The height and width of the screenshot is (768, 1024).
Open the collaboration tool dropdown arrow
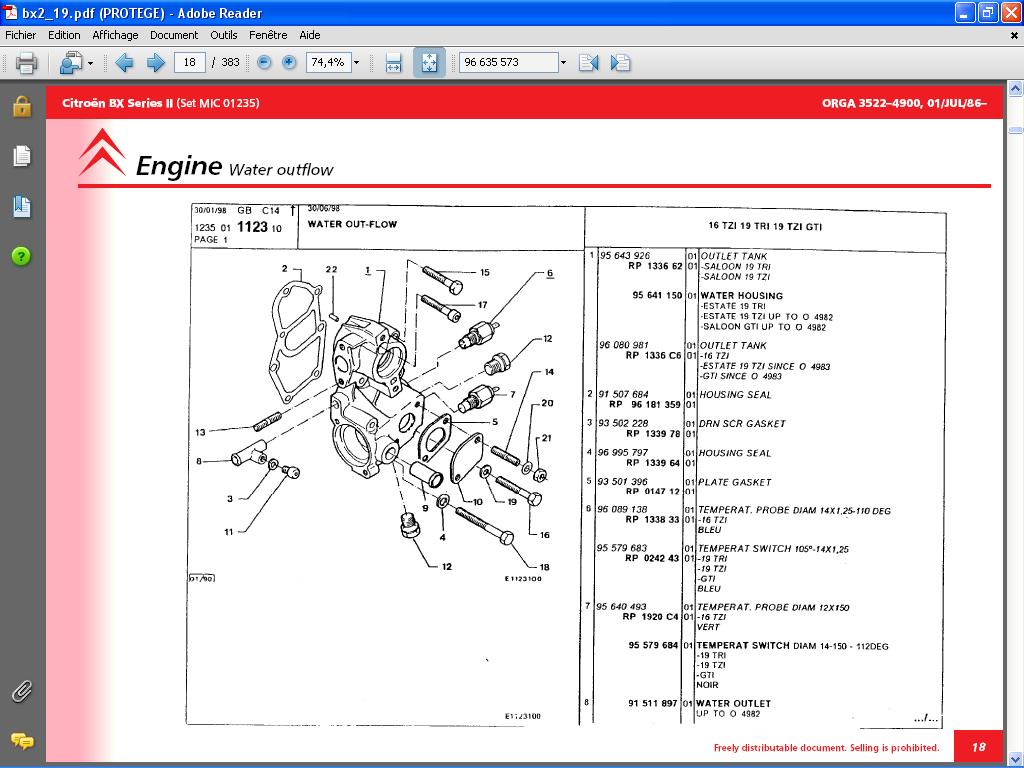click(90, 63)
